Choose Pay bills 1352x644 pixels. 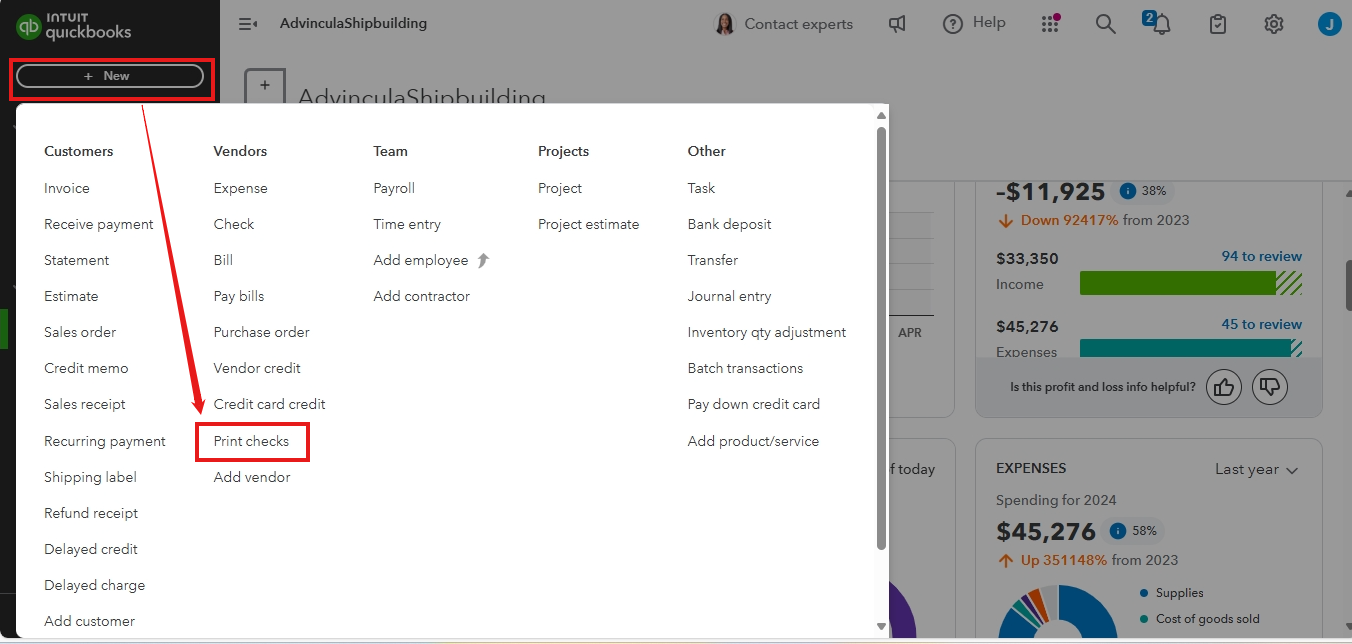click(x=239, y=296)
